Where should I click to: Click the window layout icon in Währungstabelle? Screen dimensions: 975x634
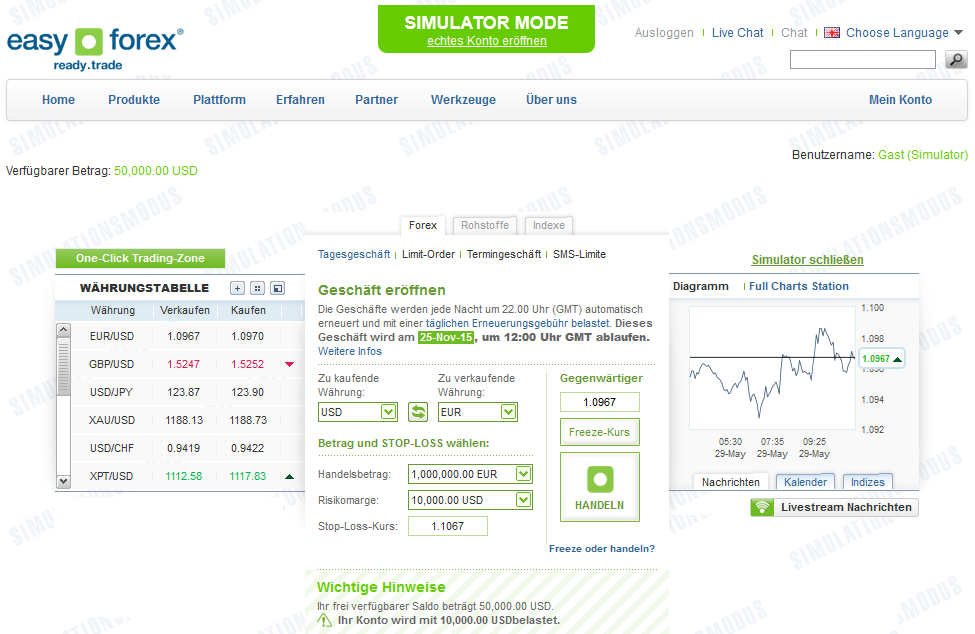click(278, 288)
